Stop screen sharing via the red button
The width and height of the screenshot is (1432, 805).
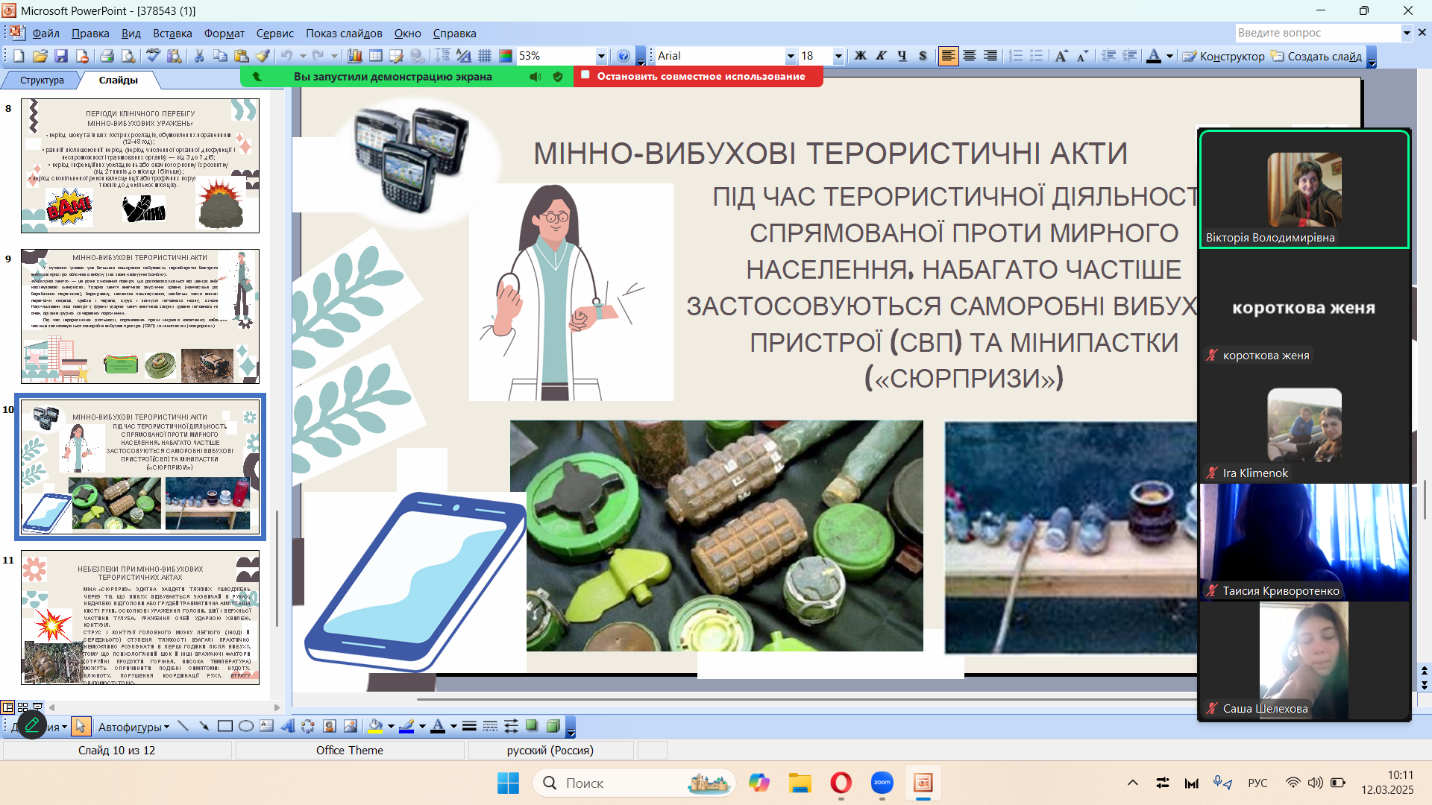[698, 76]
